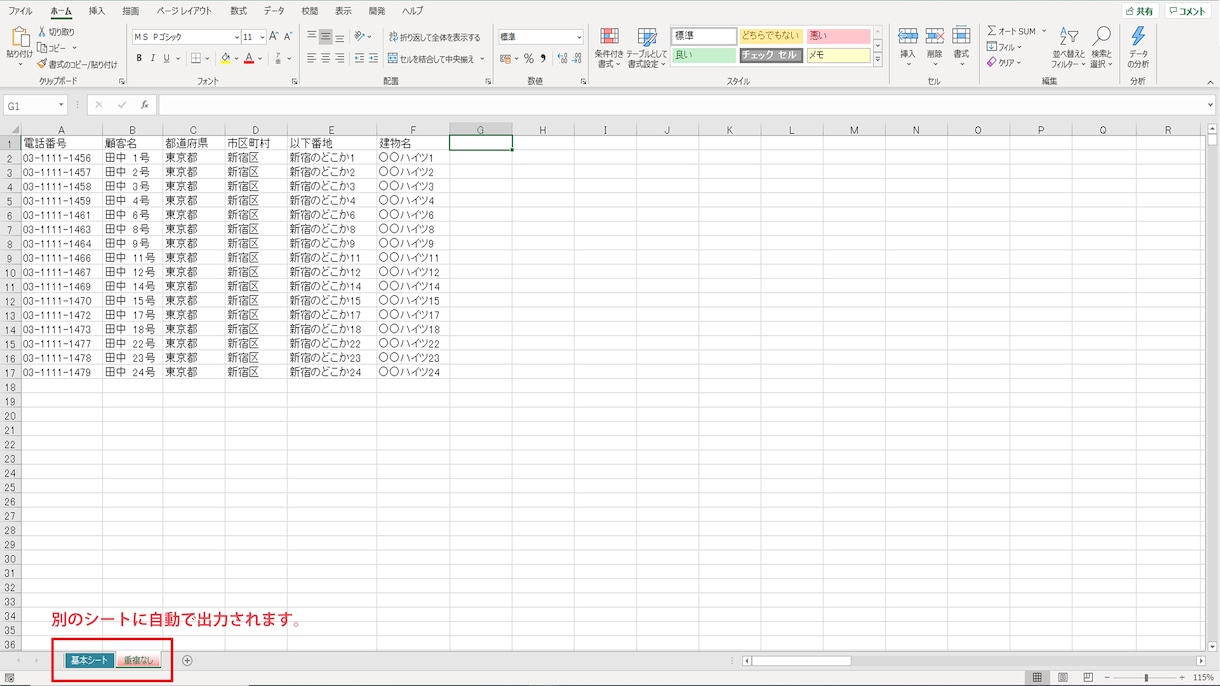
Task: Click the Insert cells (挿入) icon
Action: (908, 37)
